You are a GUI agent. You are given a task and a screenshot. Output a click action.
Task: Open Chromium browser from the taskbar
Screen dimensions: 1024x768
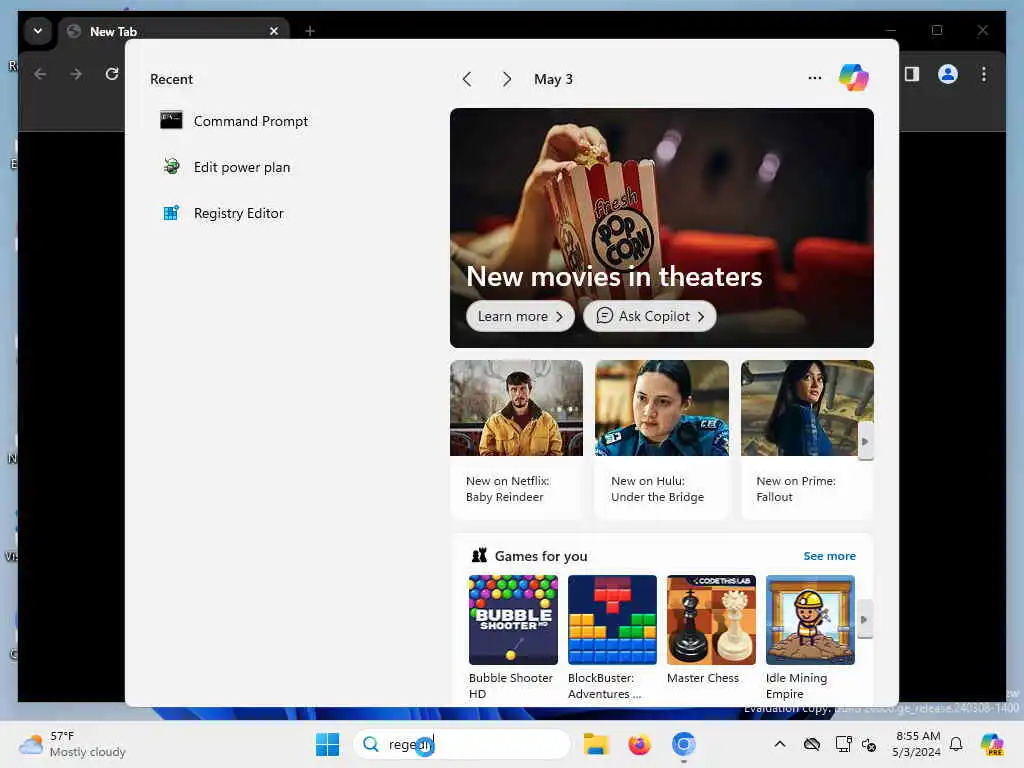(683, 744)
